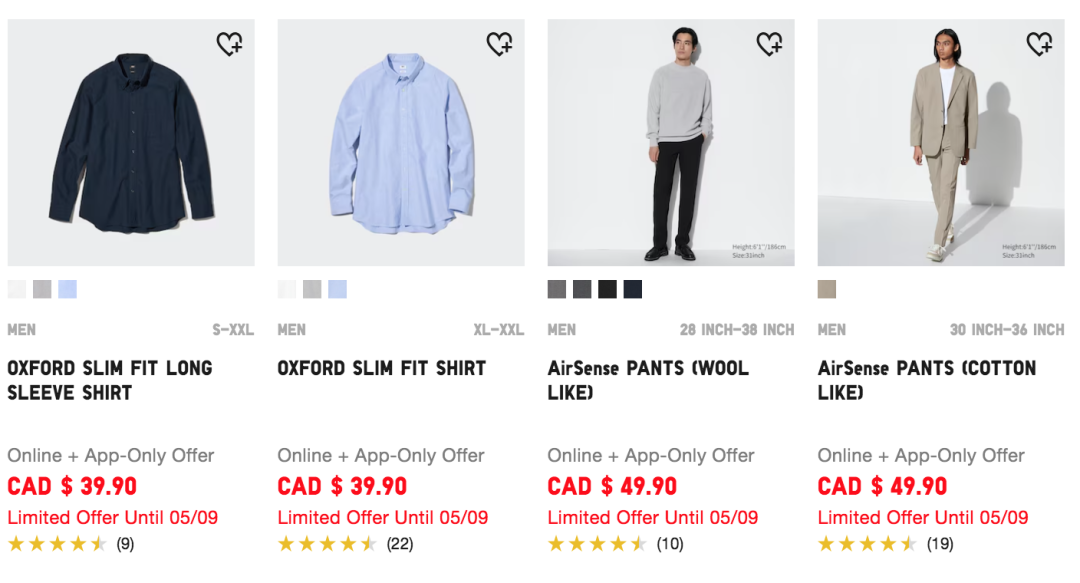Choose gray swatch for Oxford Long Sleeve Shirt
The image size is (1080, 583).
tap(42, 289)
